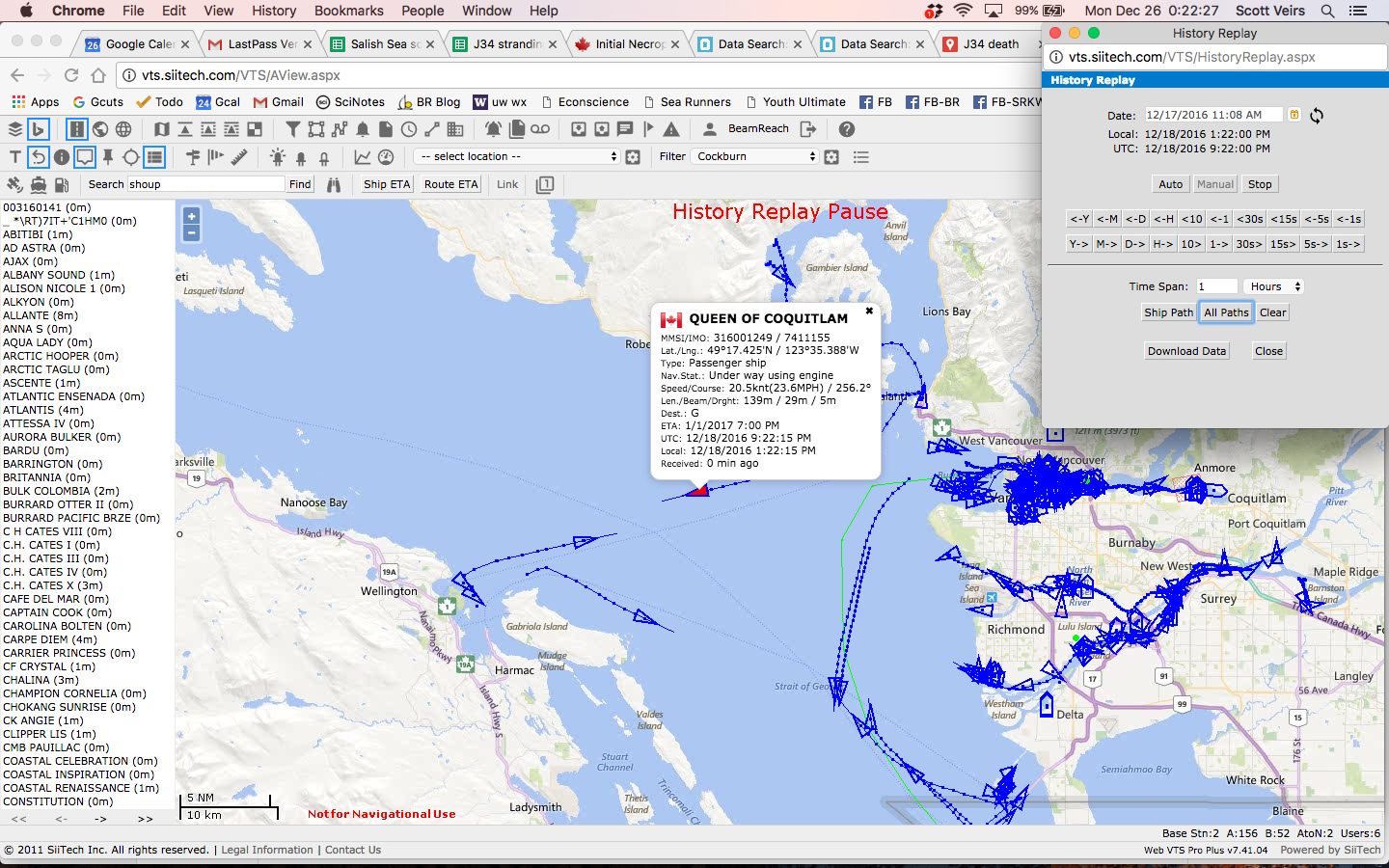Open the 'select location' dropdown
Screen dimensions: 1389x868
(517, 156)
